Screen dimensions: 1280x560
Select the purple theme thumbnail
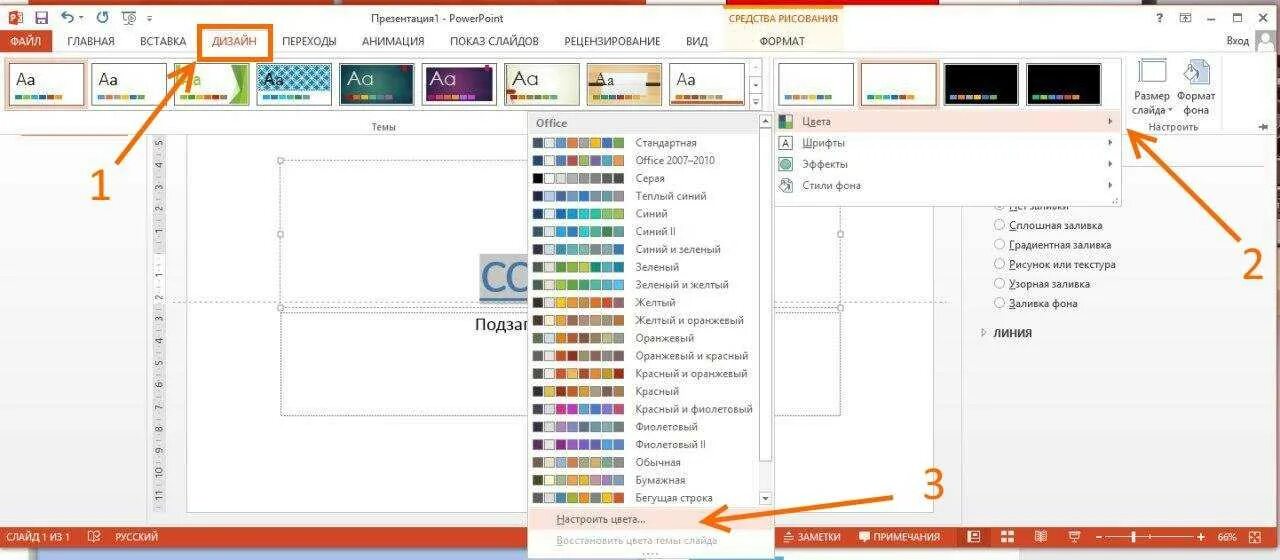tap(459, 85)
